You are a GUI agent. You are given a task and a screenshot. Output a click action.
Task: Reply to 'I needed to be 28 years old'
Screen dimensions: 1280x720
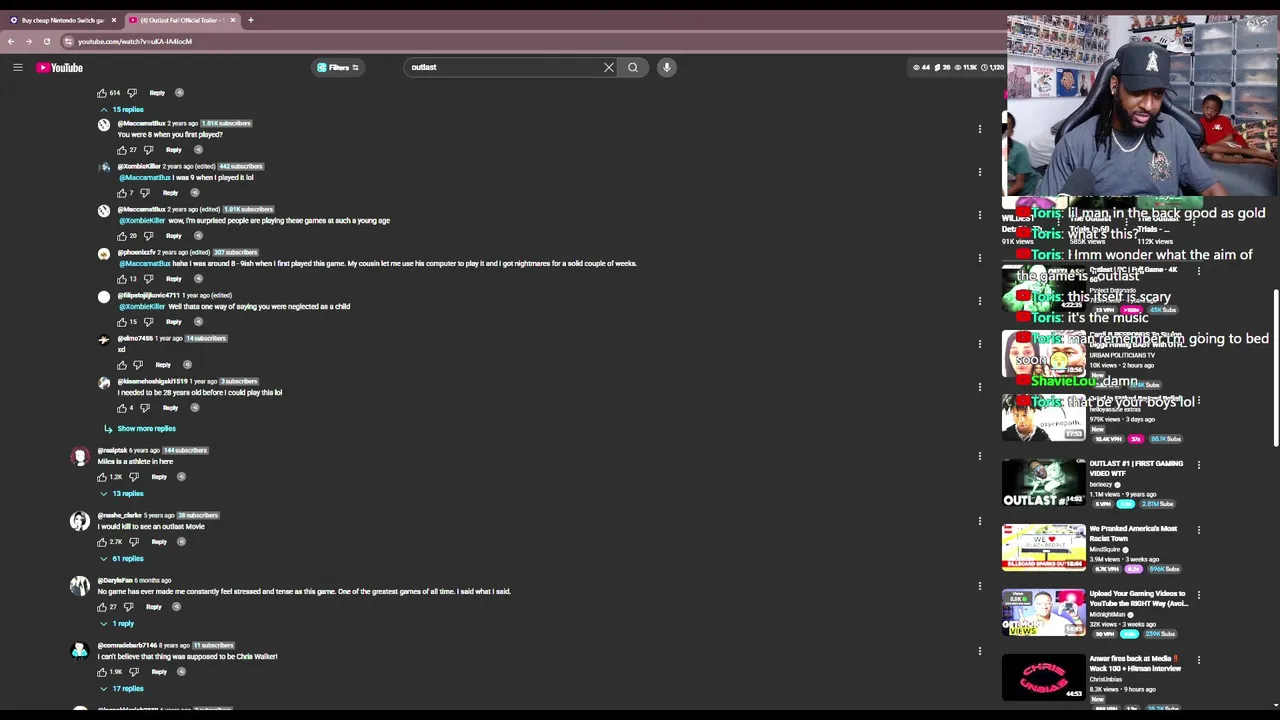[170, 408]
